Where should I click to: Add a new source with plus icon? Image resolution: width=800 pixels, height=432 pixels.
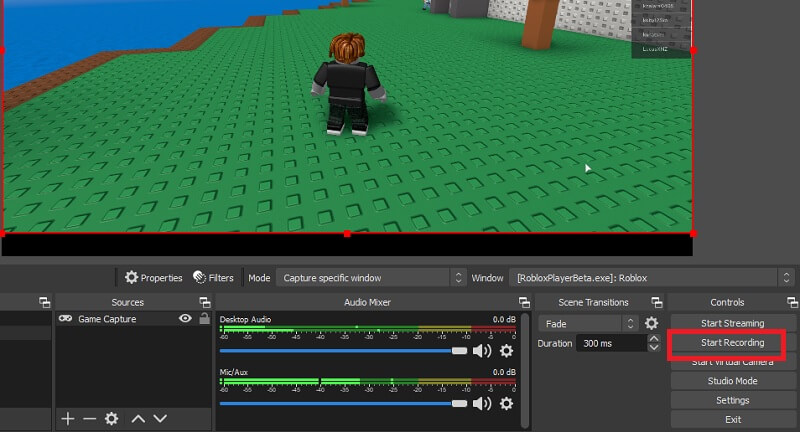[68, 419]
